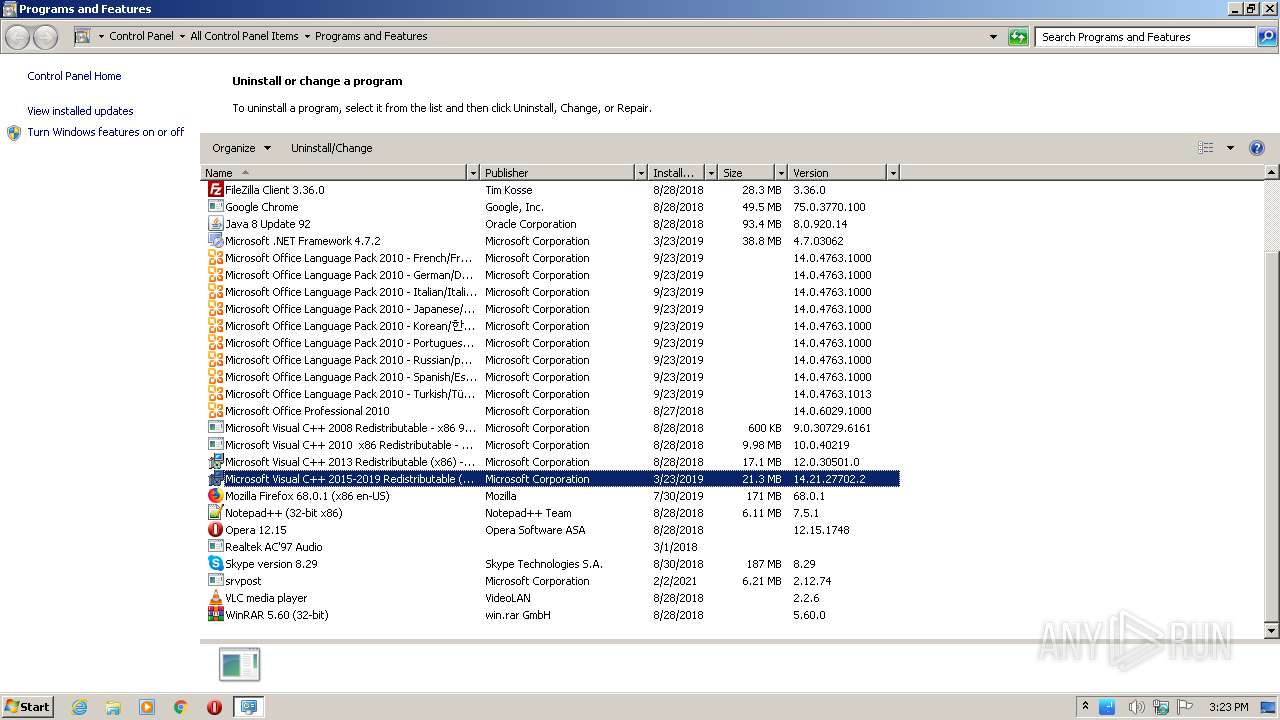
Task: Click the search magnifier icon
Action: [x=1267, y=37]
